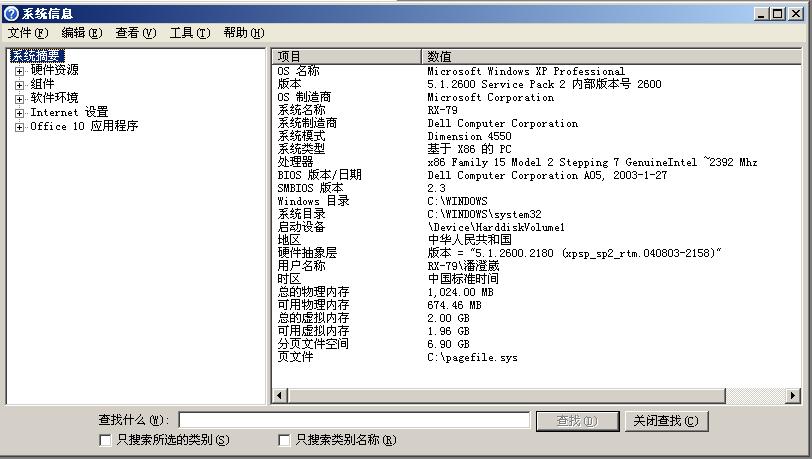
Task: Click the value Dell Computer Corporation A05, 2003-1-27
Action: pos(547,176)
